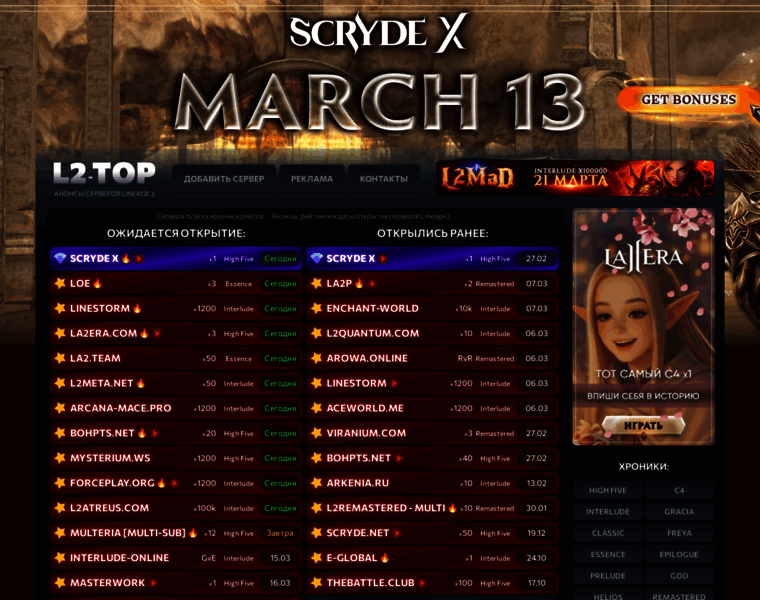Click the star icon next to MYSTERIUM.WS
This screenshot has height=600, width=760.
pos(60,458)
